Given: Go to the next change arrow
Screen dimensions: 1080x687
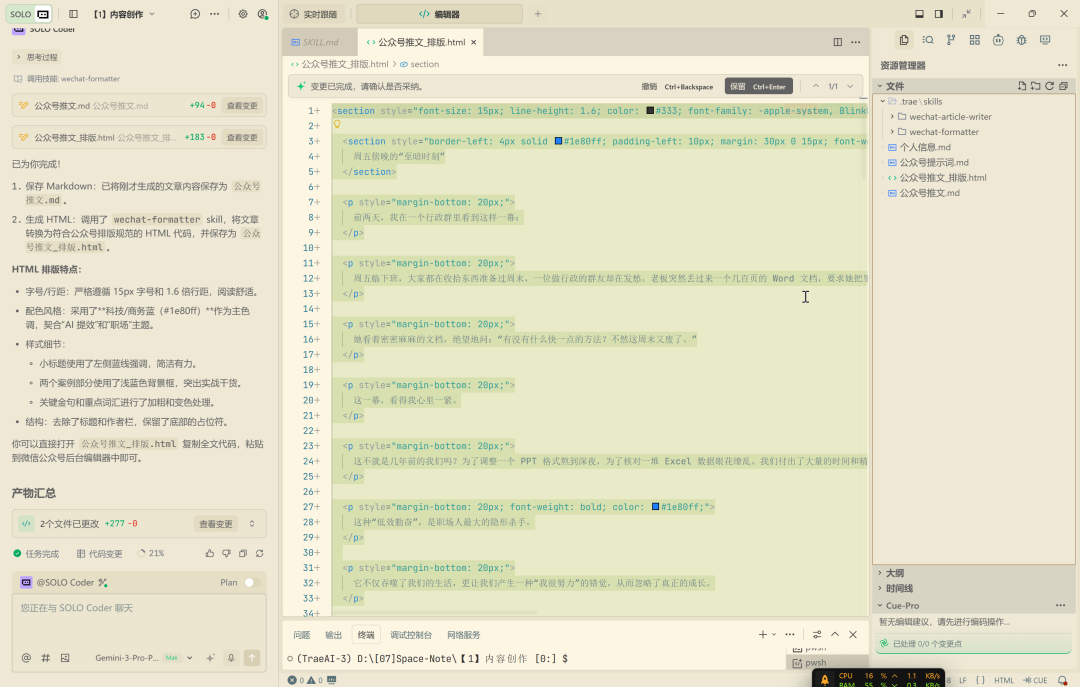Looking at the screenshot, I should 851,86.
